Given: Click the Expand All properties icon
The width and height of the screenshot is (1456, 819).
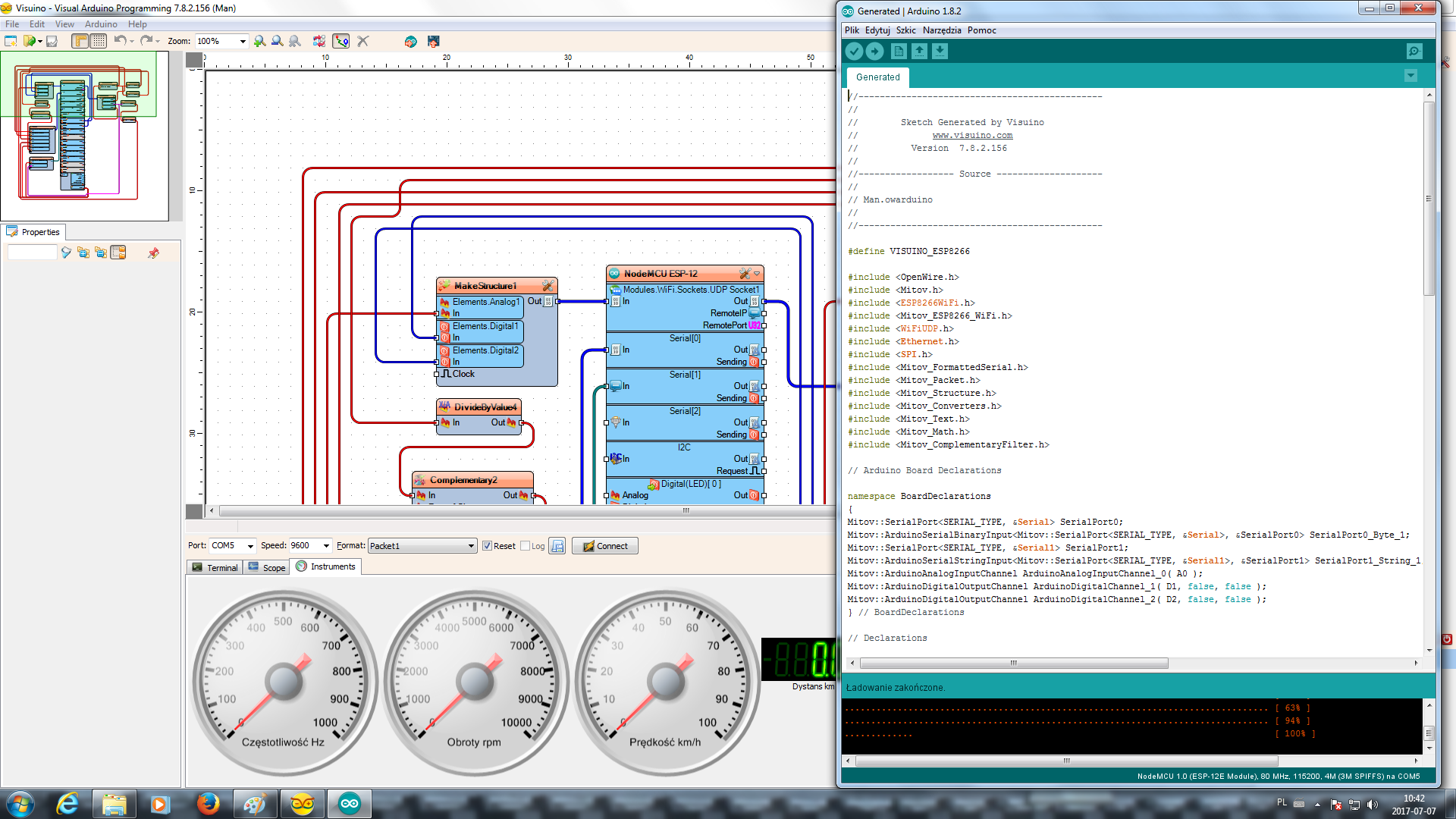Looking at the screenshot, I should [x=83, y=253].
